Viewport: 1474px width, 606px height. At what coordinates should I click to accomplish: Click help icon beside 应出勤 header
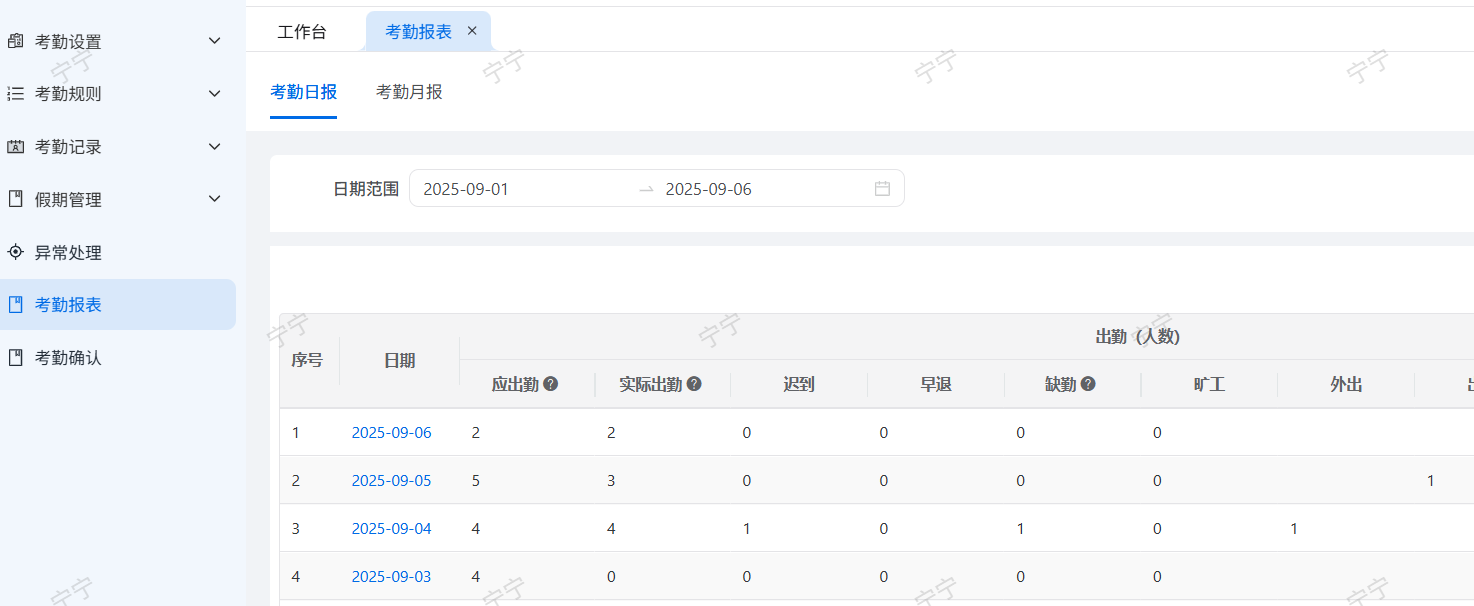point(550,384)
